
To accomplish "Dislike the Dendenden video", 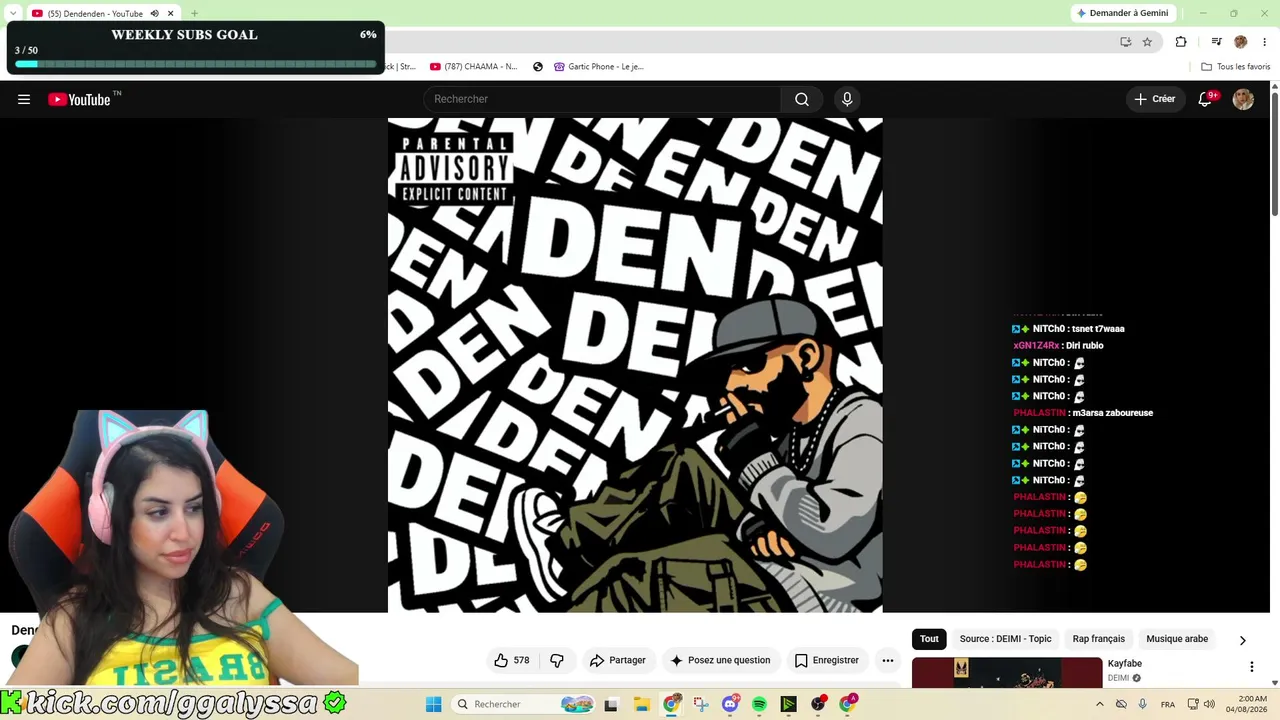I will click(557, 660).
